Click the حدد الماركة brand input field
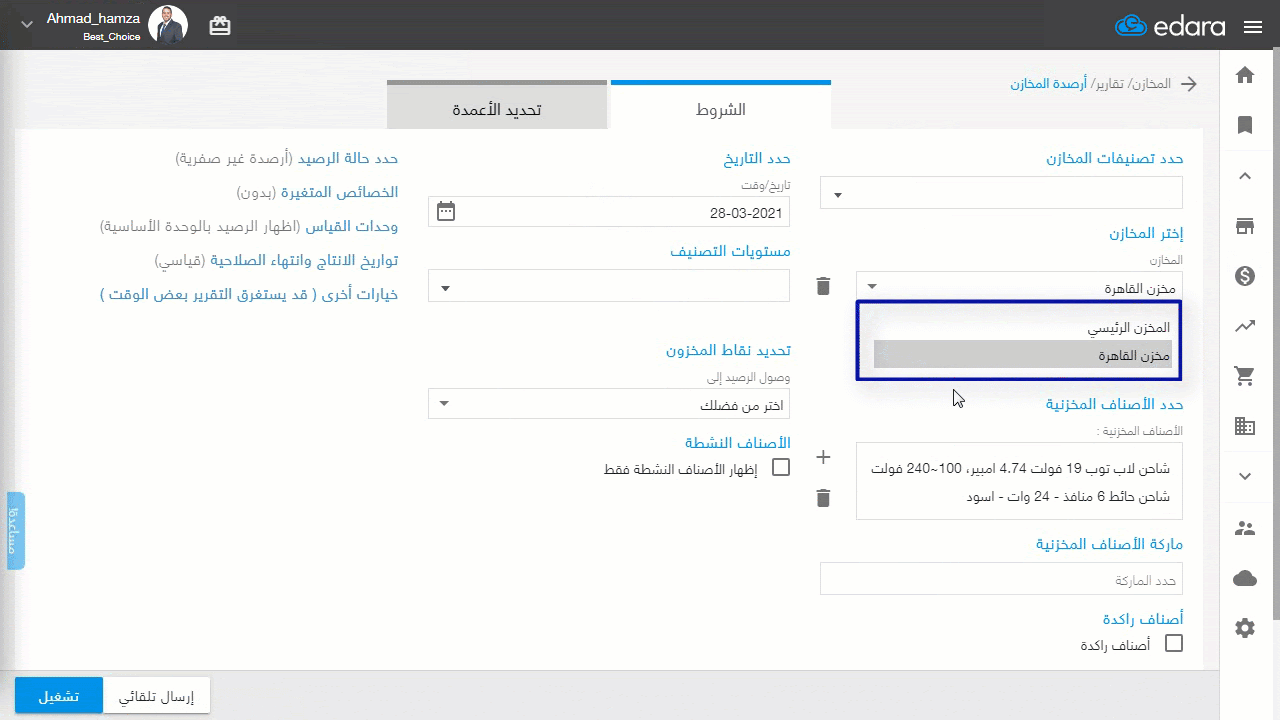 [x=1001, y=579]
